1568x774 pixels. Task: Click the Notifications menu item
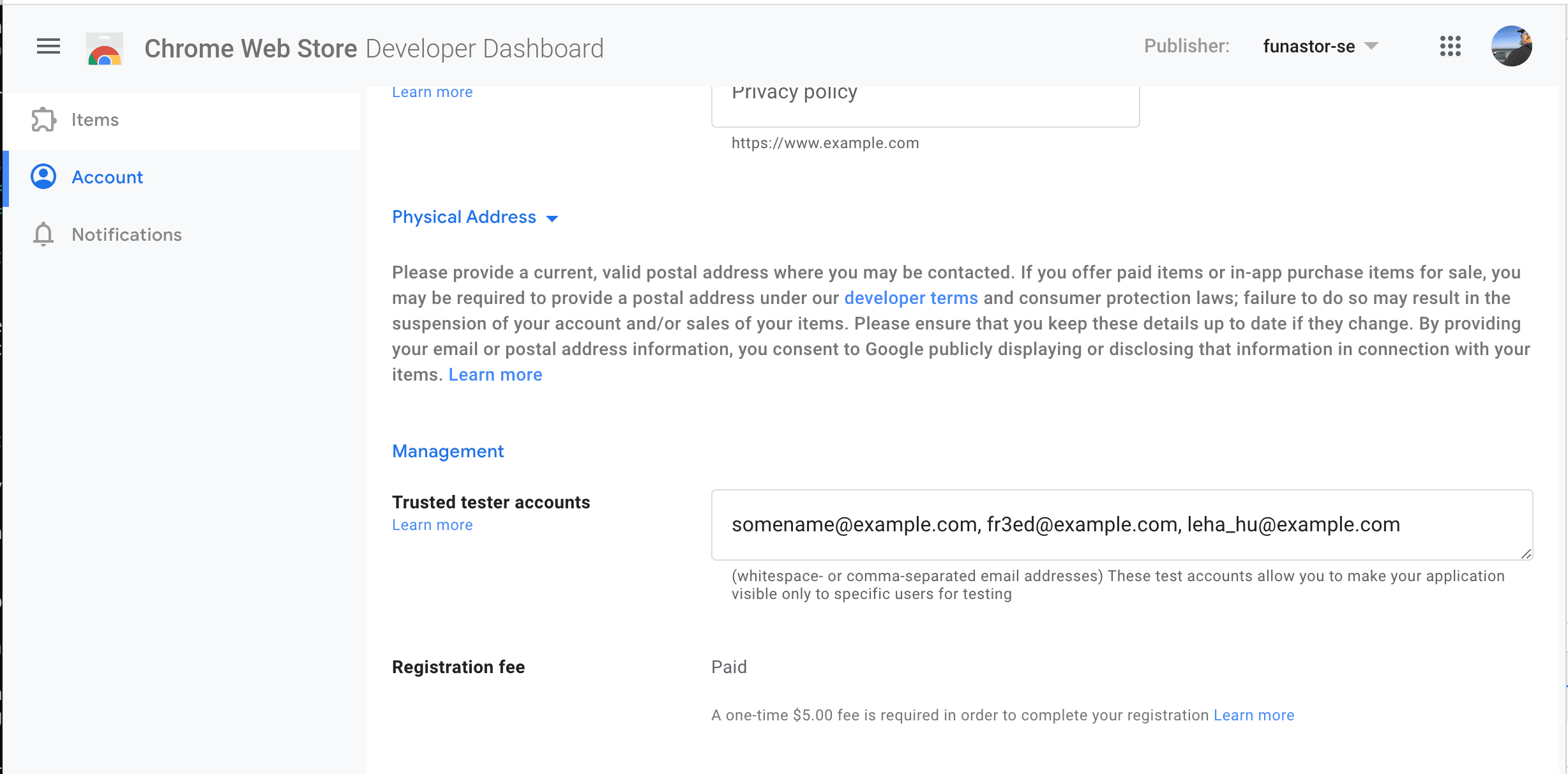point(127,235)
